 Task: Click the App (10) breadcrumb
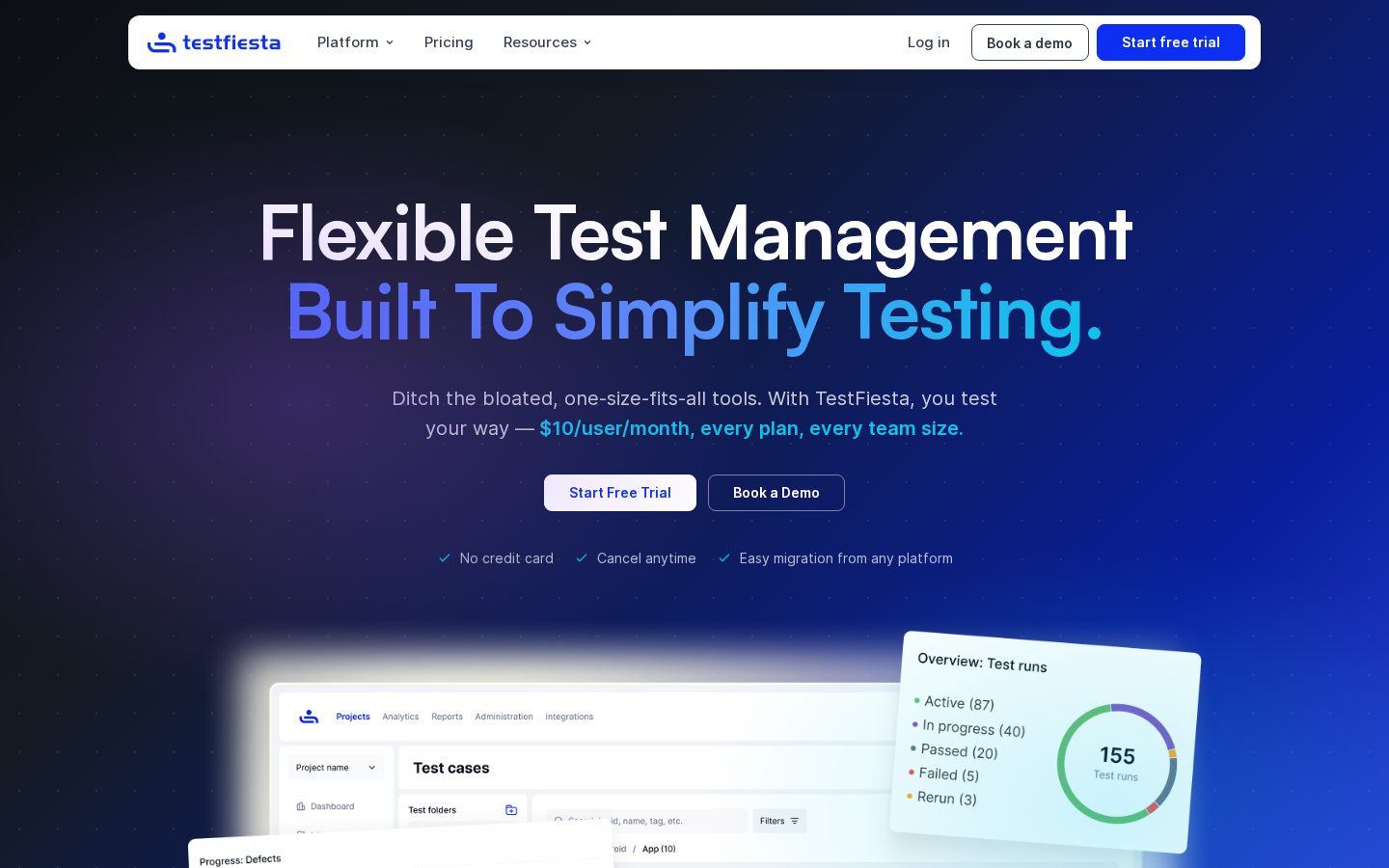click(x=659, y=849)
